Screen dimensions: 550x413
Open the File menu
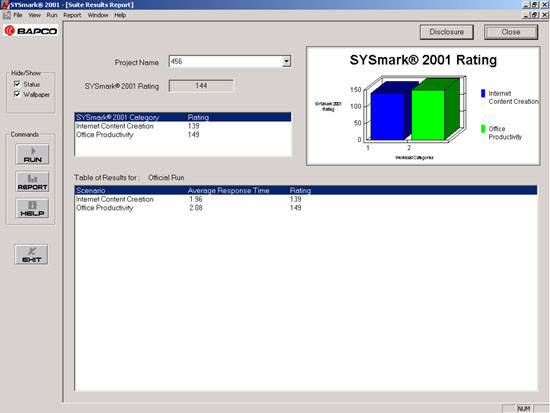pyautogui.click(x=18, y=15)
